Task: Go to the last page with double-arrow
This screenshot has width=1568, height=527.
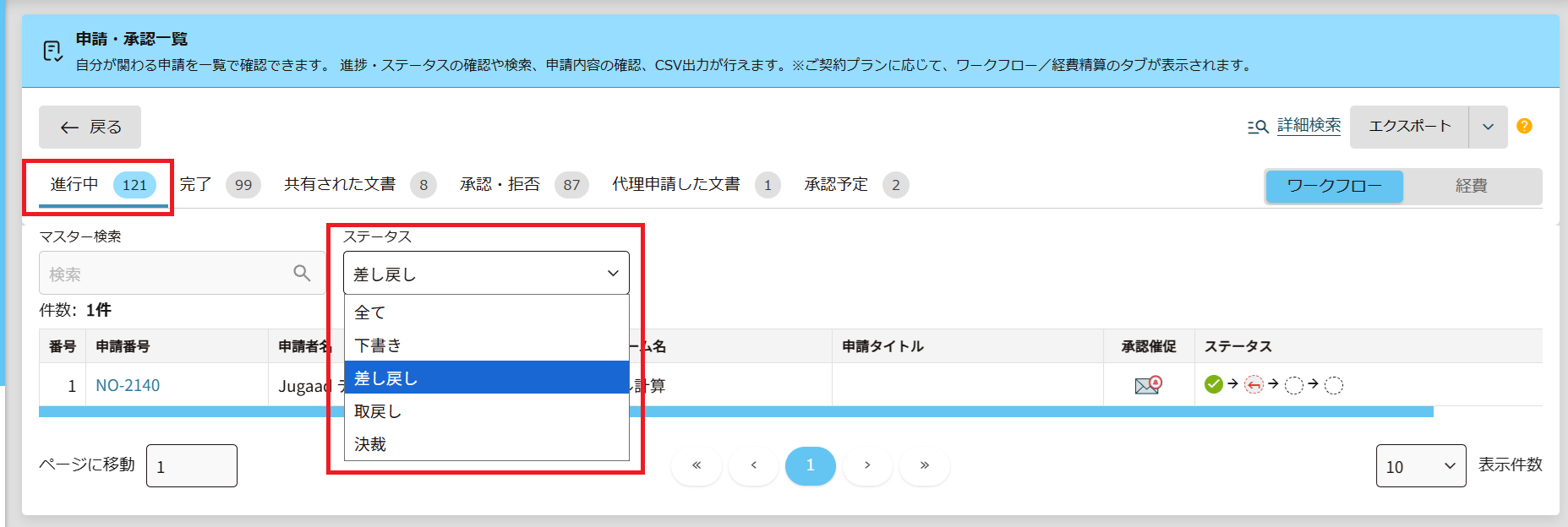Action: (924, 465)
